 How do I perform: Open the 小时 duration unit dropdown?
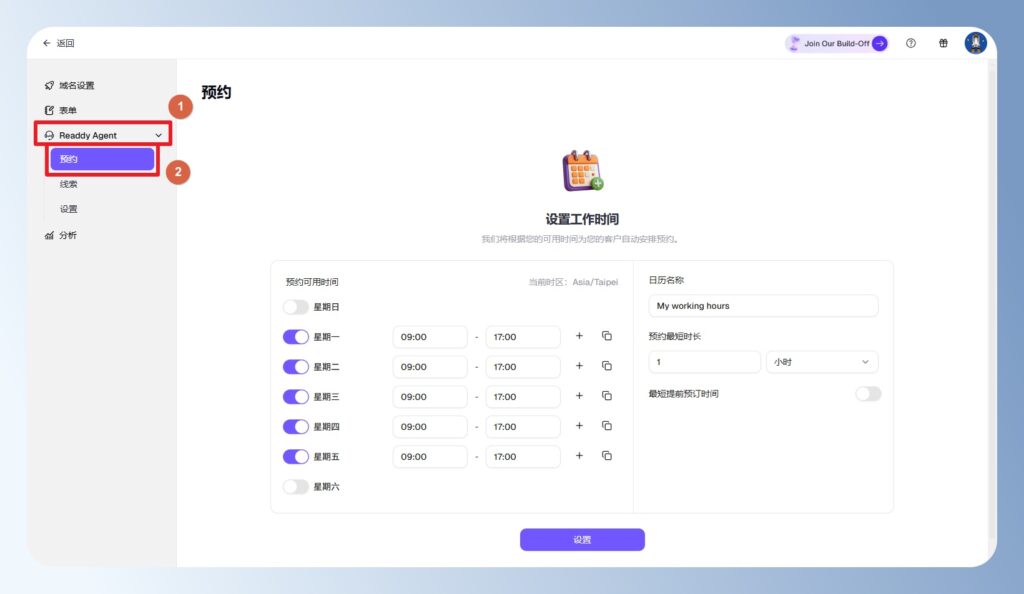coord(821,361)
